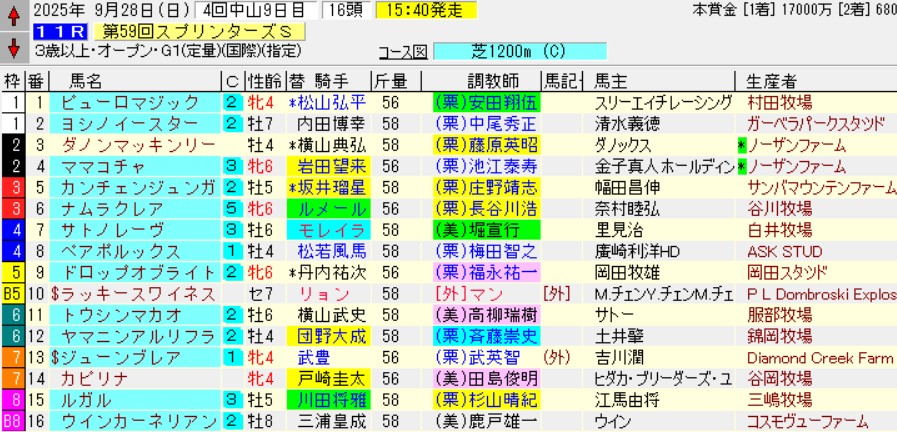Click class rank 1 badge for ペアポルックス
897x432 pixels.
click(x=231, y=250)
